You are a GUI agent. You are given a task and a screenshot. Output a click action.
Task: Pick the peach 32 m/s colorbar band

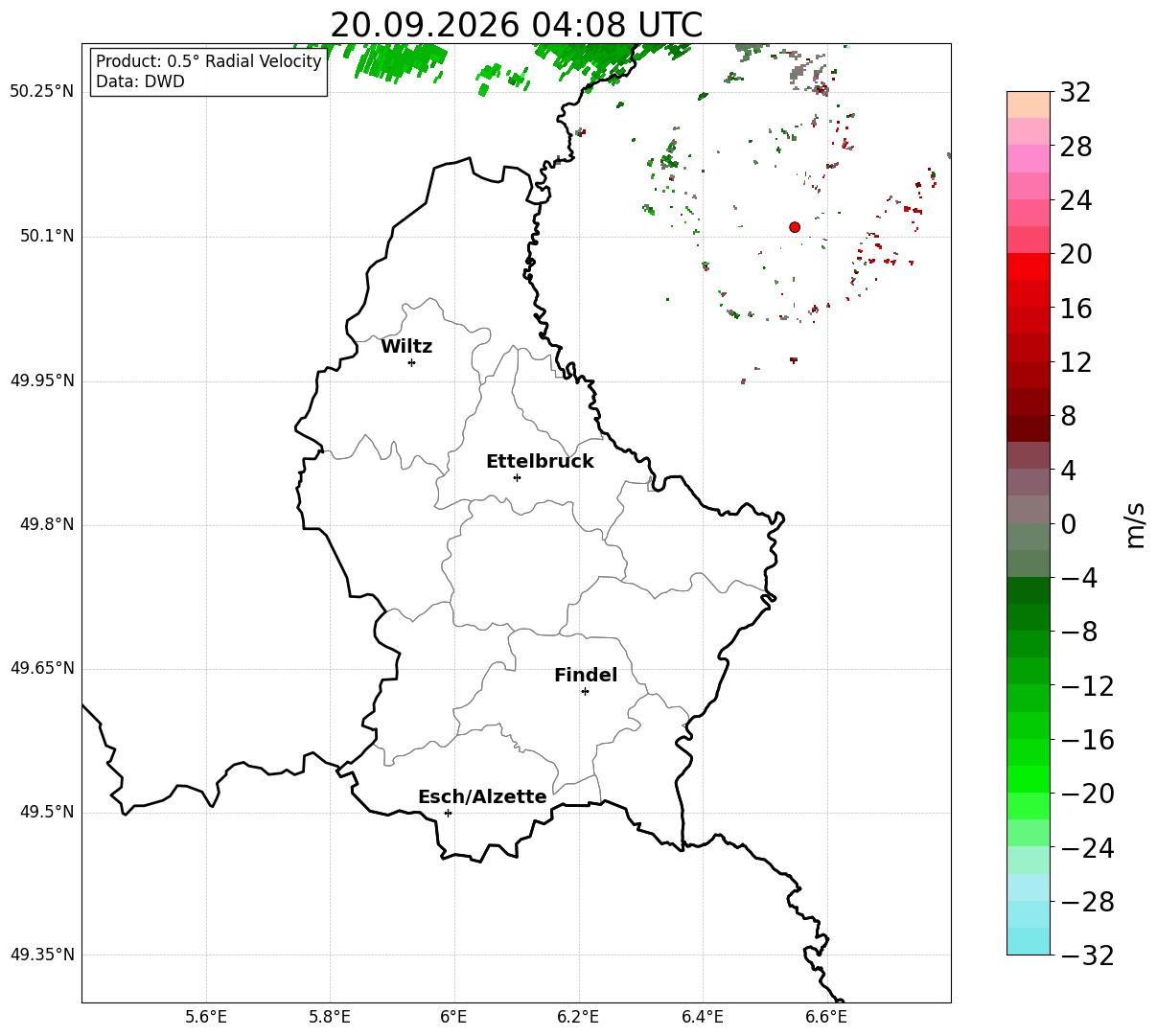(1029, 104)
